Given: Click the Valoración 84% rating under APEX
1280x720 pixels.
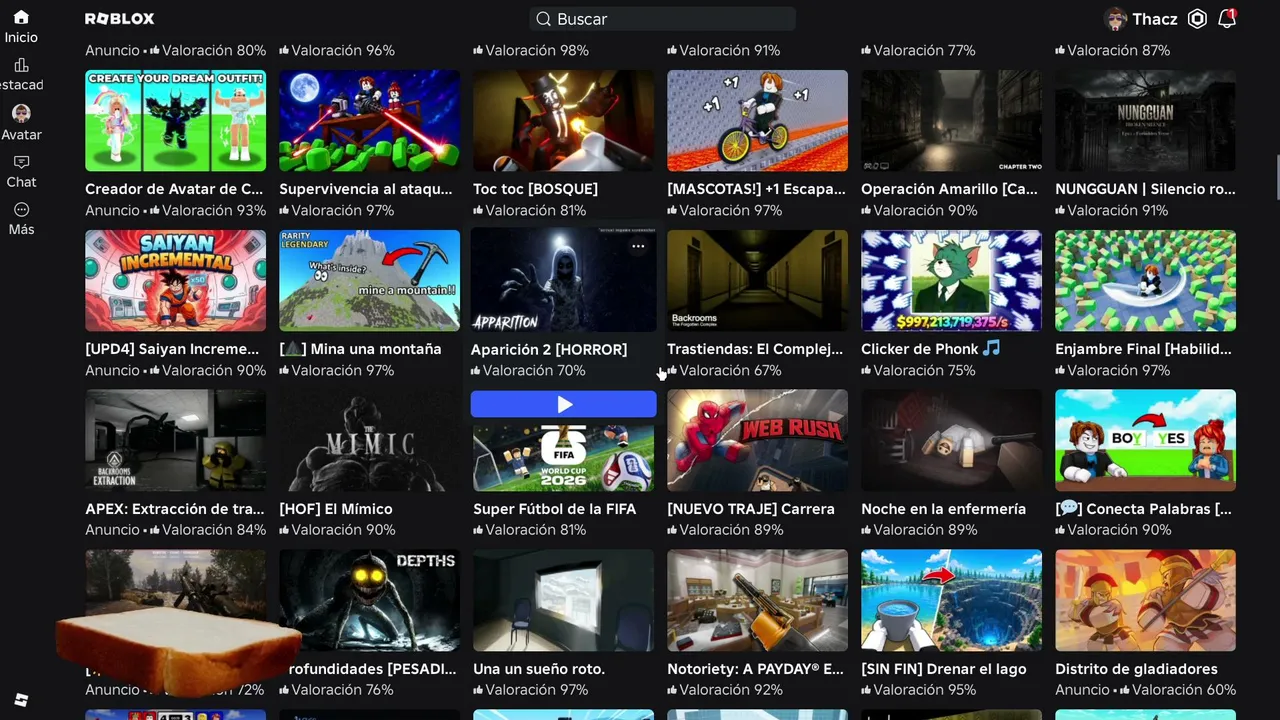Looking at the screenshot, I should [x=176, y=530].
